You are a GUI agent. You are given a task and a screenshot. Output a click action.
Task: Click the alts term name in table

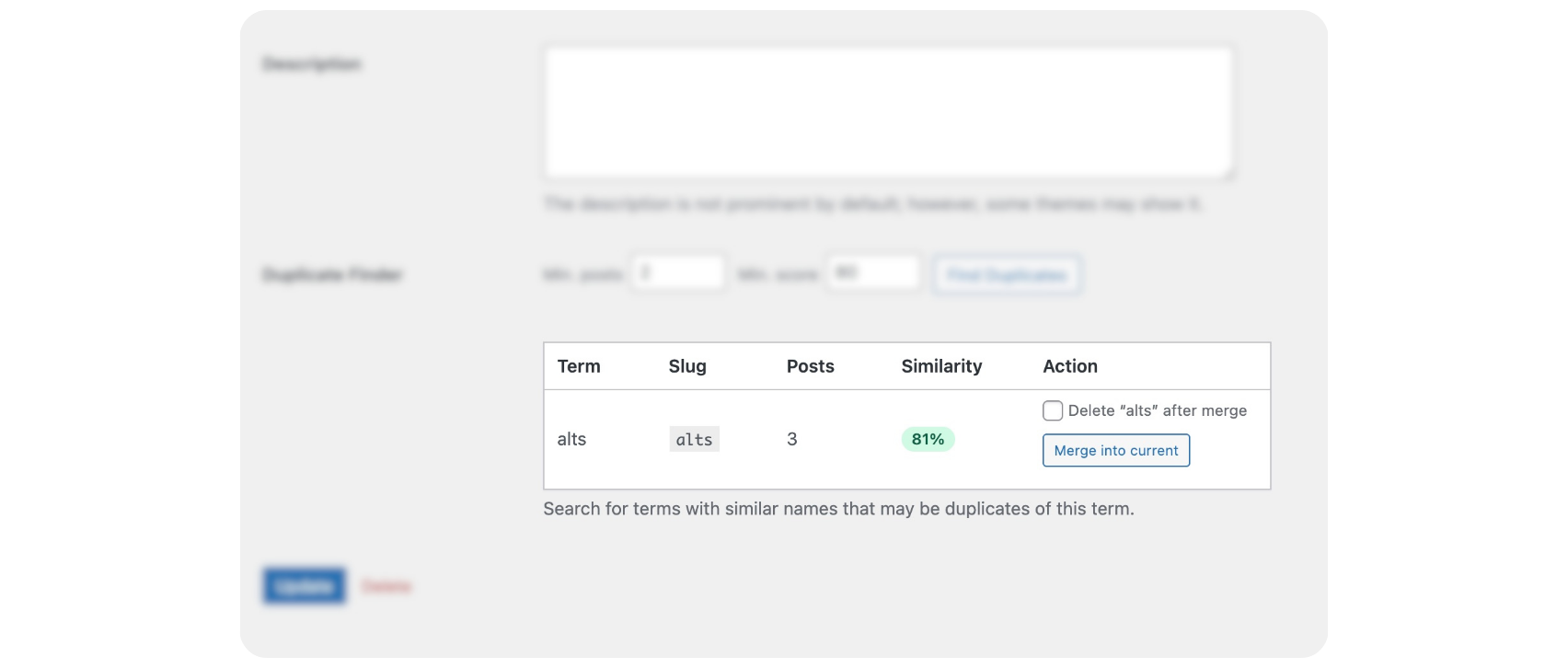571,439
